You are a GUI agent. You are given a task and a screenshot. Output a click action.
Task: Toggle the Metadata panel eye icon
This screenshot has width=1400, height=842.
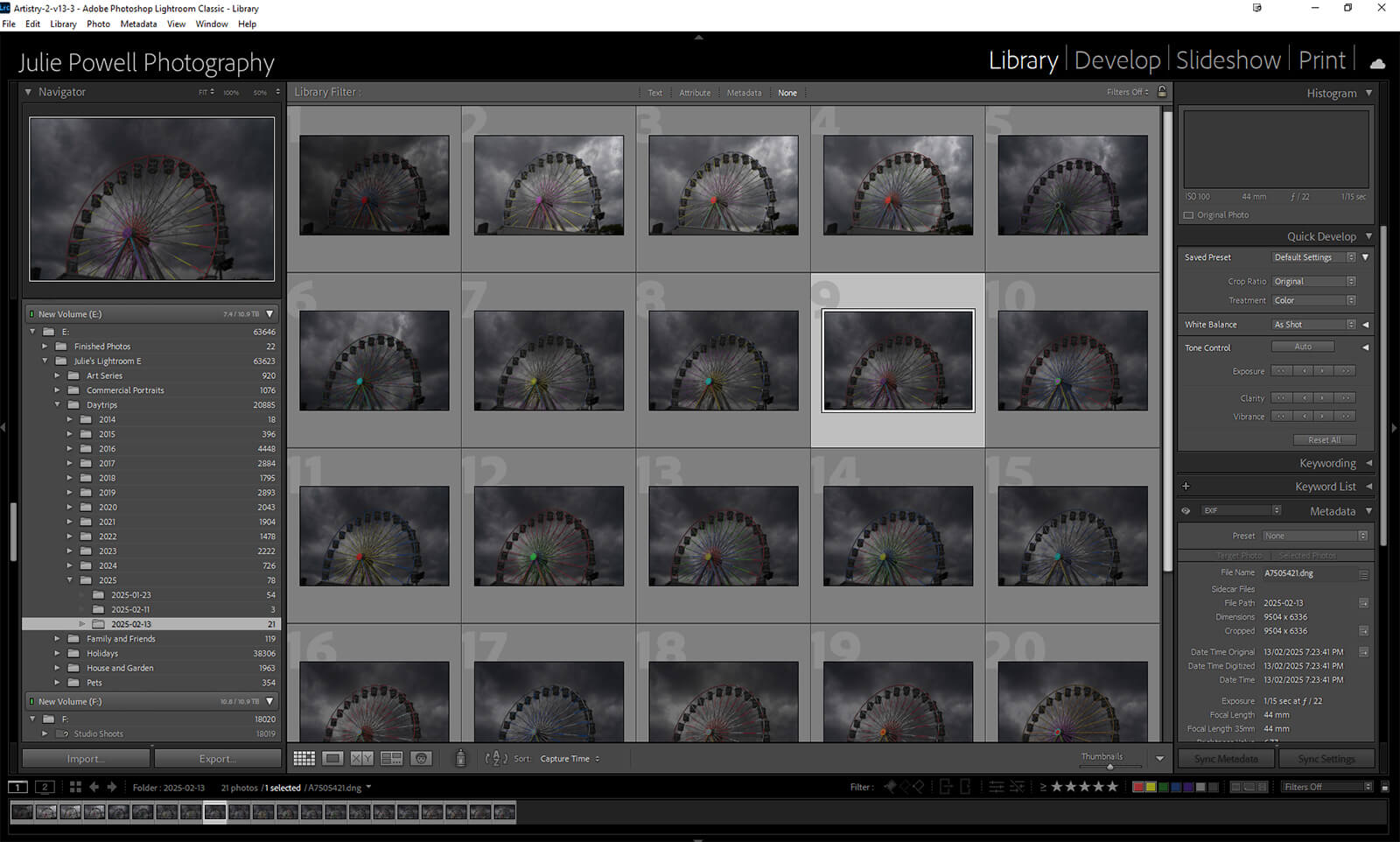[x=1186, y=511]
